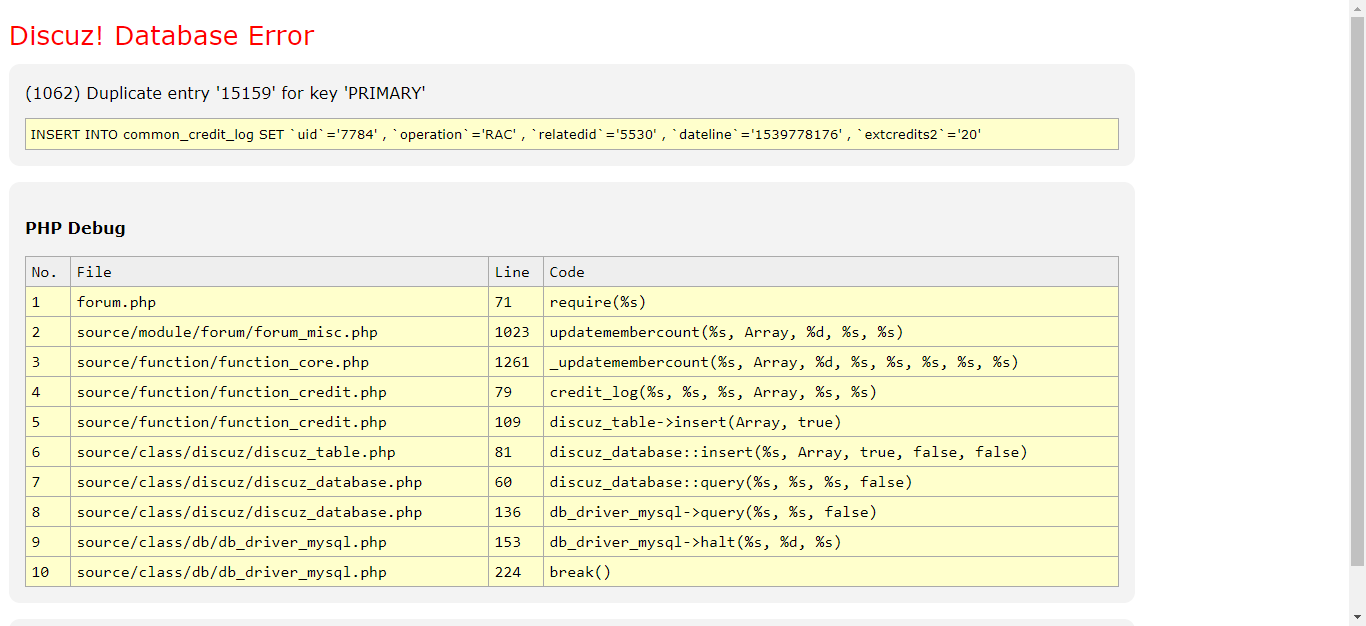Click the discuz_table->insert code cell
This screenshot has height=626, width=1366.
[831, 422]
